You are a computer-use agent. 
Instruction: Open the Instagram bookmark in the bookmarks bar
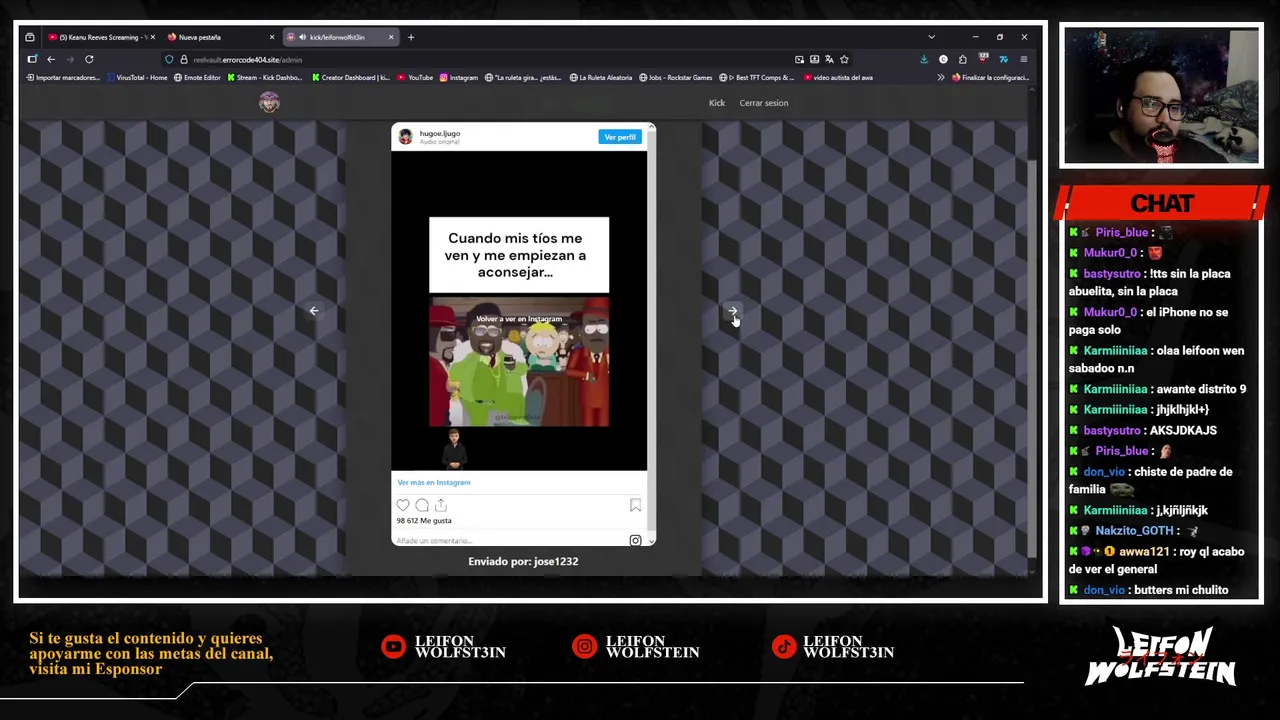(x=459, y=77)
